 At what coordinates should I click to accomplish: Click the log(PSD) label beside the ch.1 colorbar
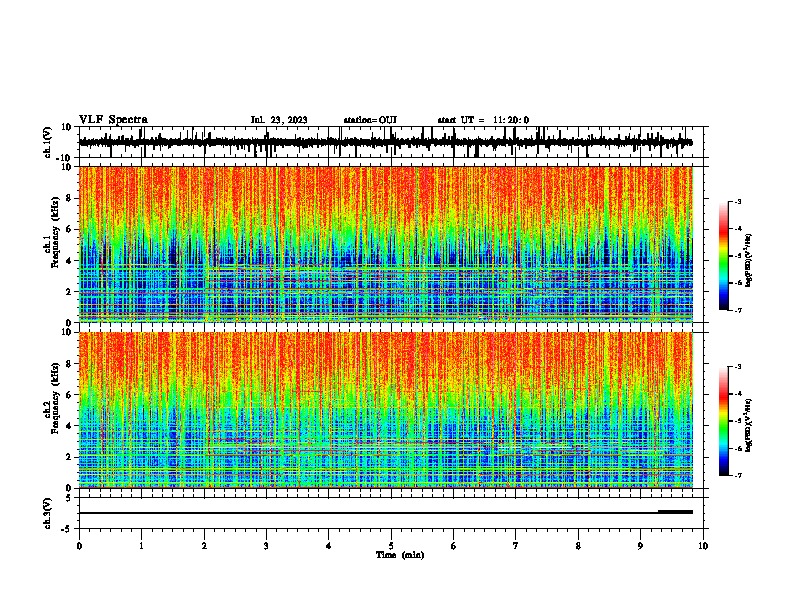[x=748, y=261]
